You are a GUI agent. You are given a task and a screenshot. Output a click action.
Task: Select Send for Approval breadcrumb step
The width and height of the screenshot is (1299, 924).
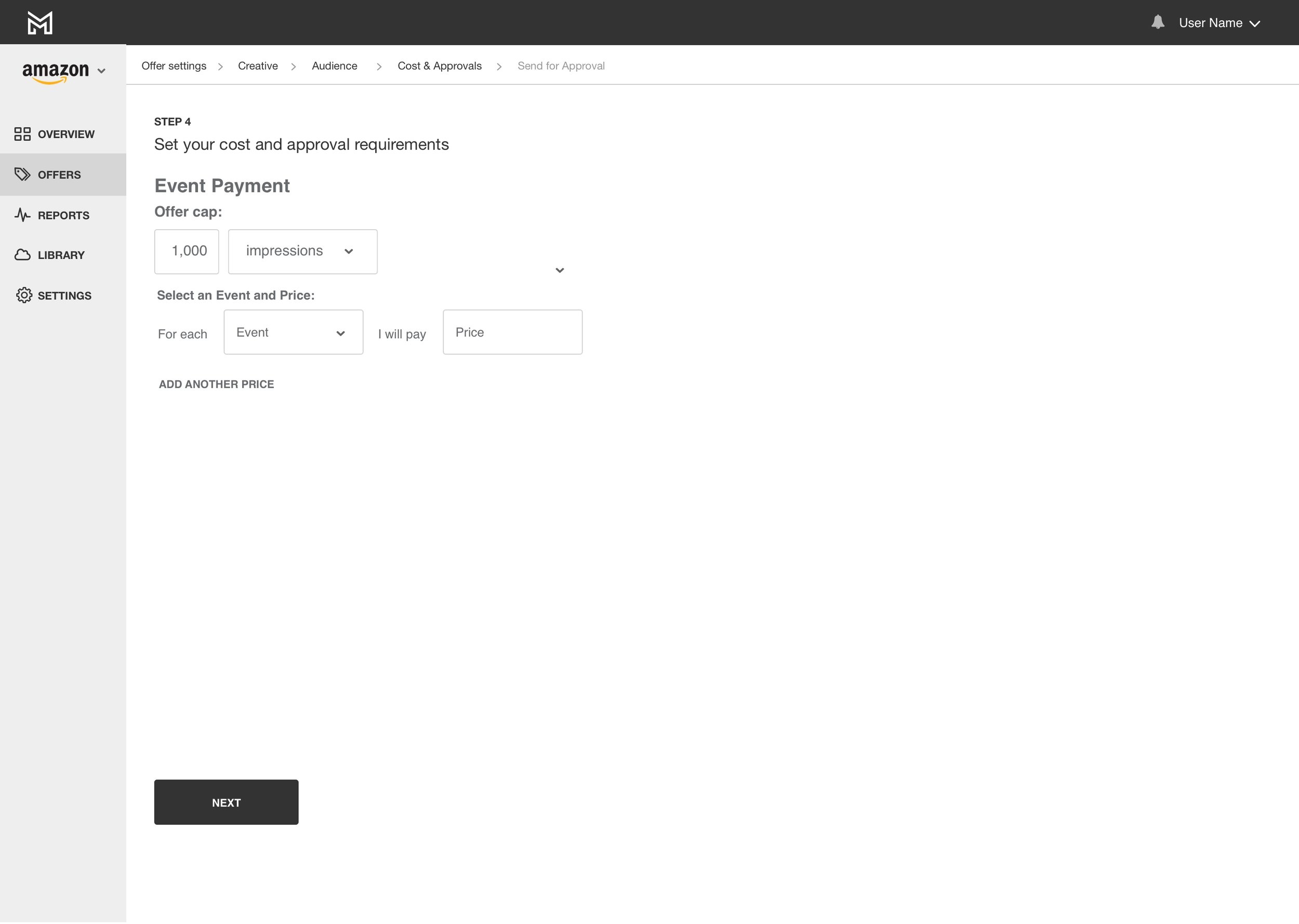tap(561, 66)
